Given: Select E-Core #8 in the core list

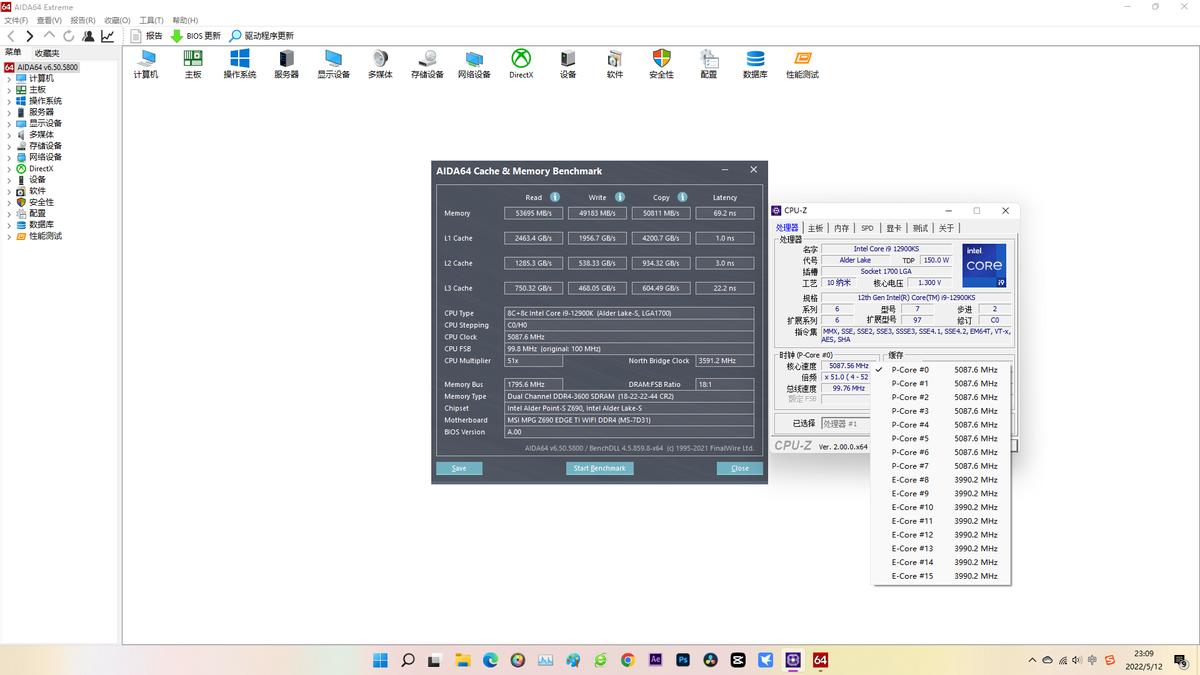Looking at the screenshot, I should (x=911, y=480).
